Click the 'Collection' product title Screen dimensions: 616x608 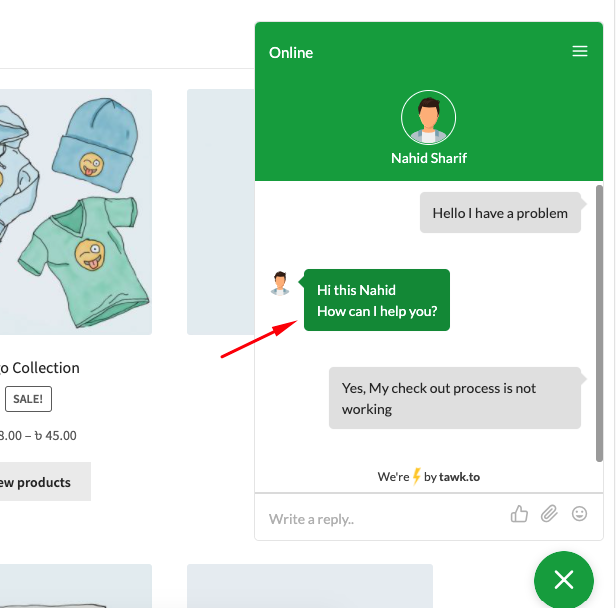40,368
